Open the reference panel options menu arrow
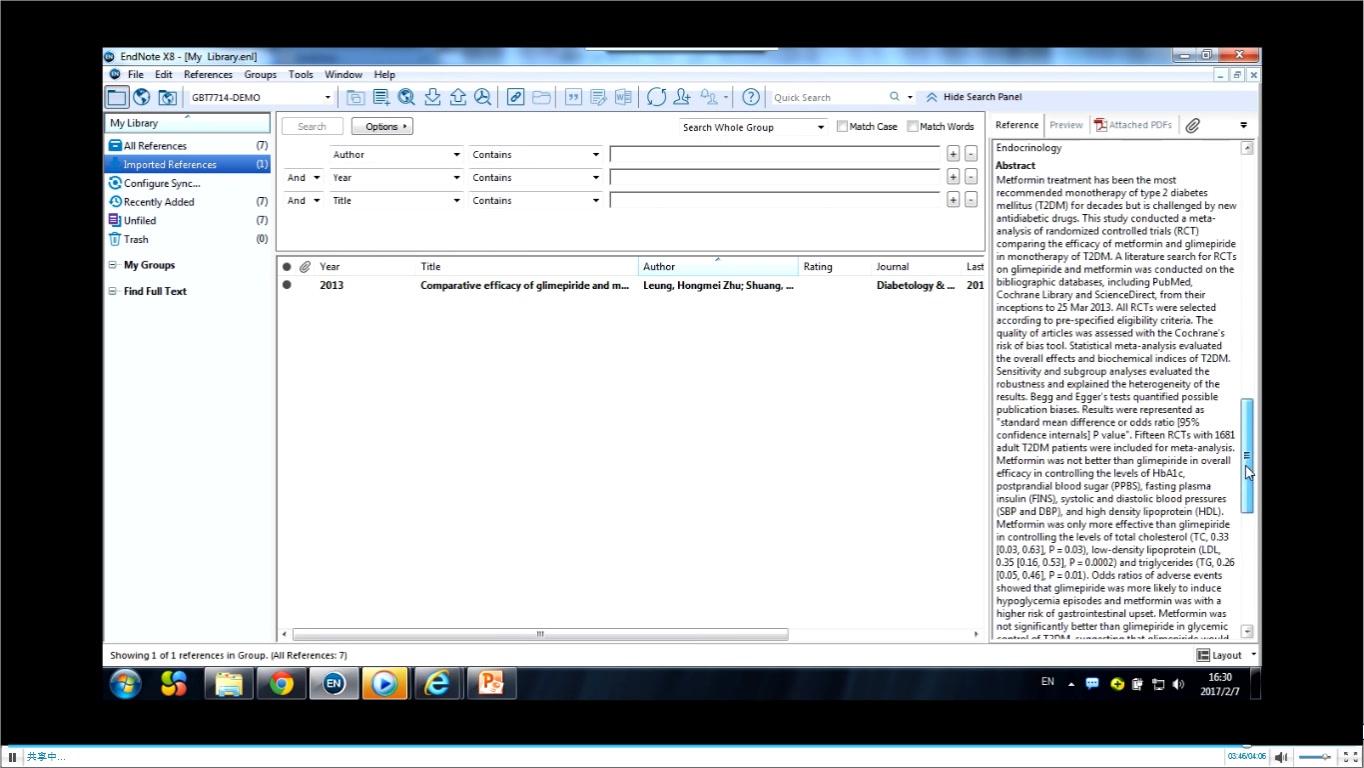The image size is (1364, 768). tap(1244, 125)
